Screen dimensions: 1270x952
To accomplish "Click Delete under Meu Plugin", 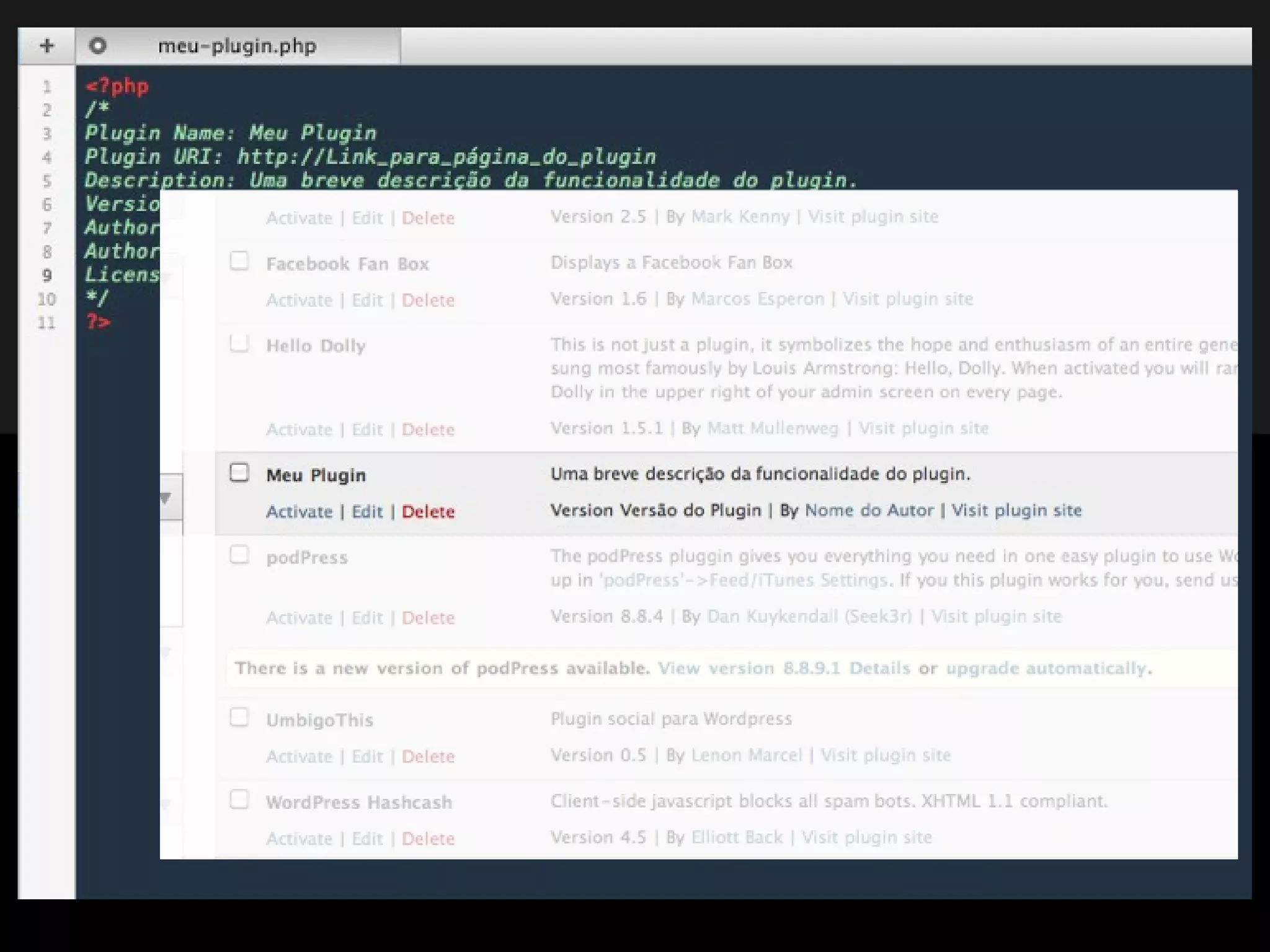I will click(428, 512).
